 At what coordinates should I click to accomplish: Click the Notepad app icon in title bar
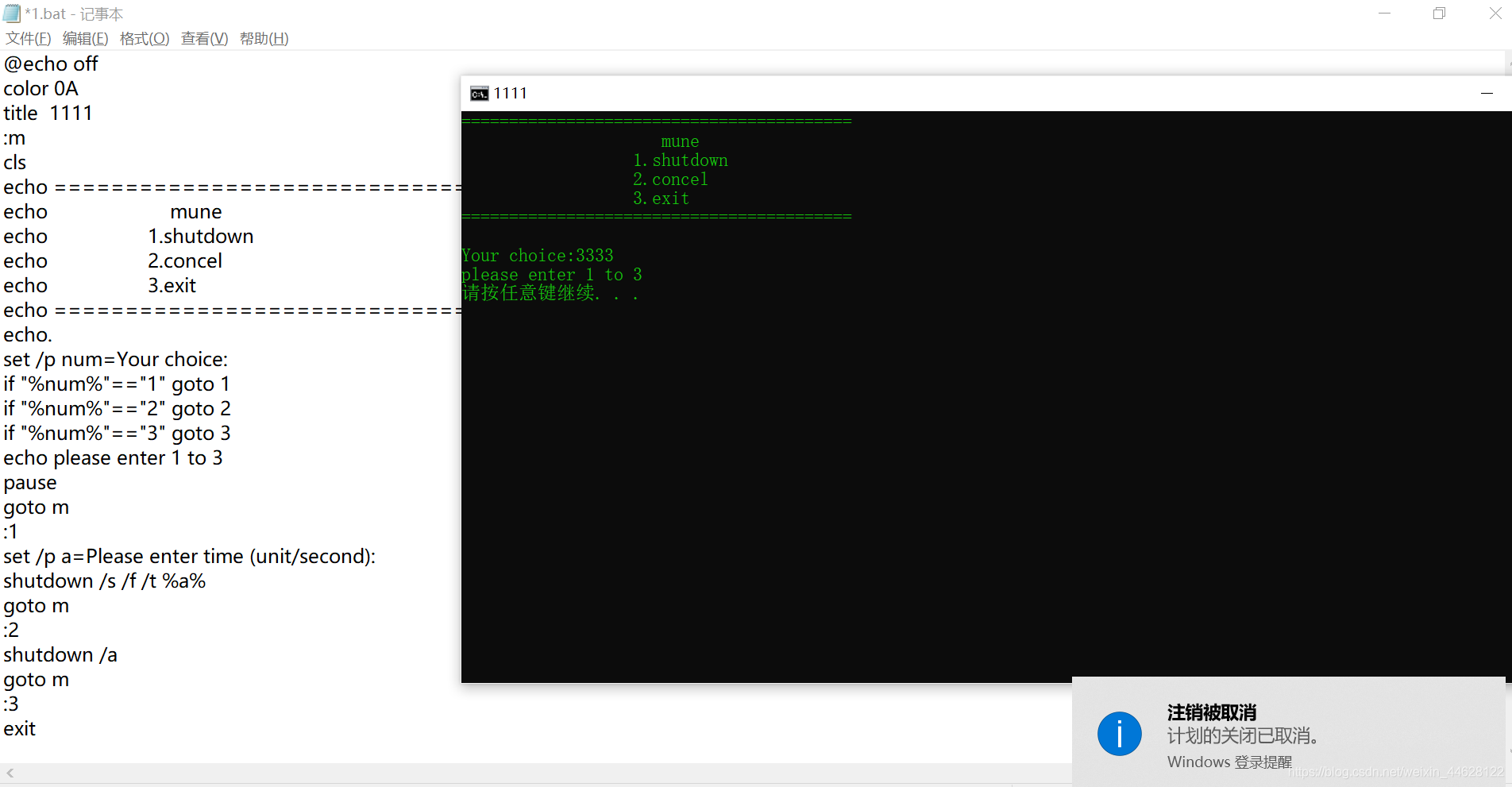point(12,14)
